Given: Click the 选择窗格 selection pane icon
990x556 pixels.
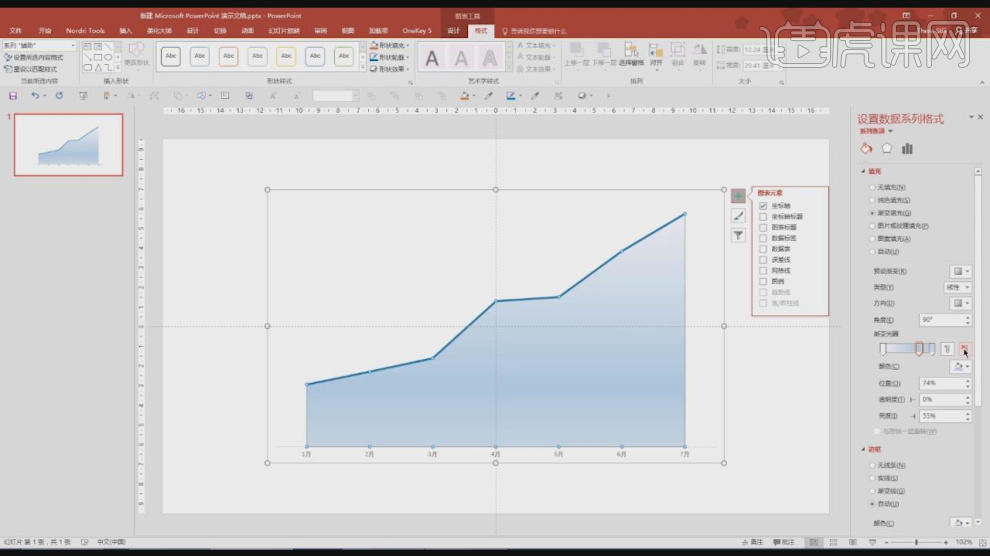Looking at the screenshot, I should pyautogui.click(x=631, y=54).
